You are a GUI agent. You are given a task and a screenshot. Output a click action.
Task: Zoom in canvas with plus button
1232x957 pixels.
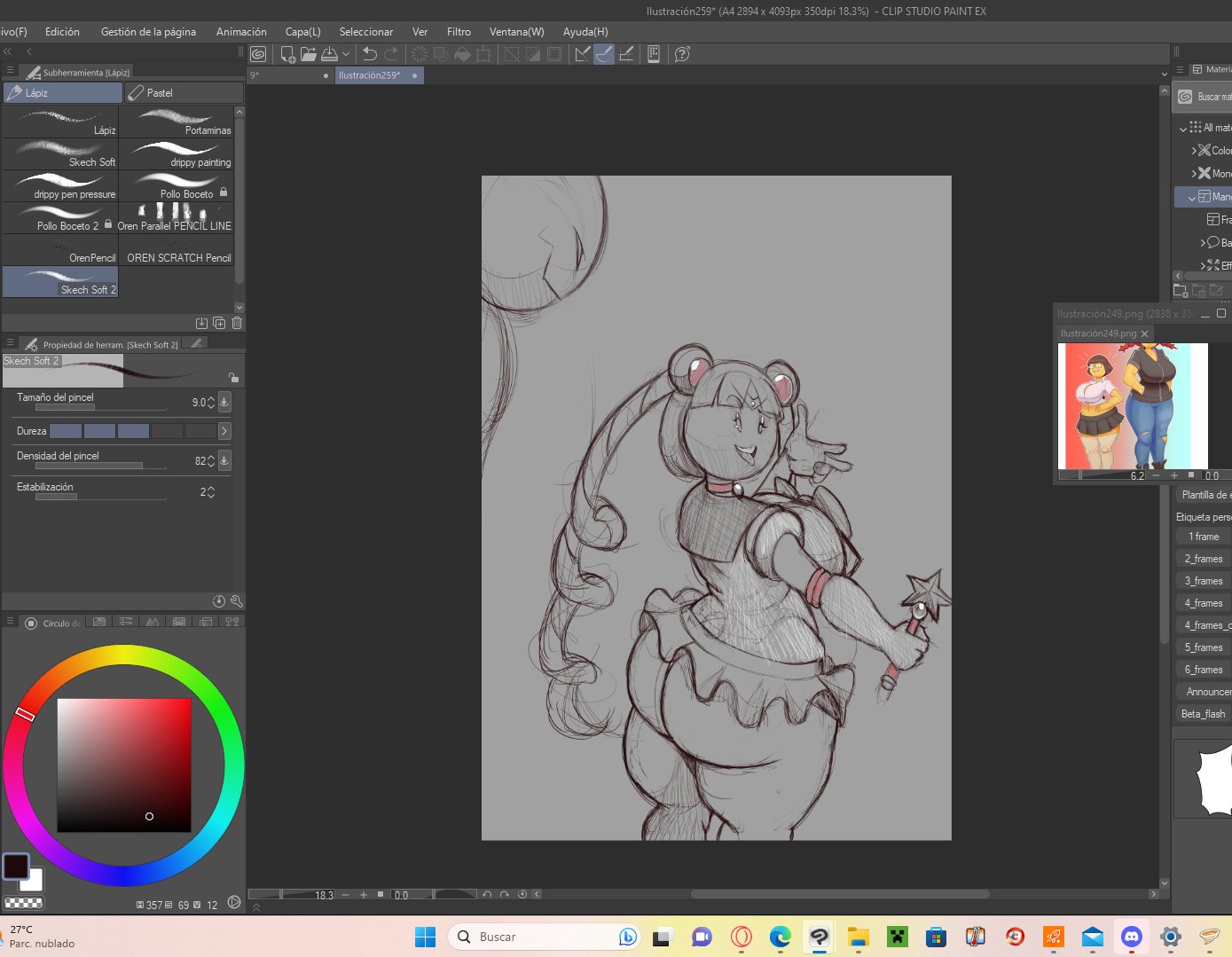click(364, 895)
